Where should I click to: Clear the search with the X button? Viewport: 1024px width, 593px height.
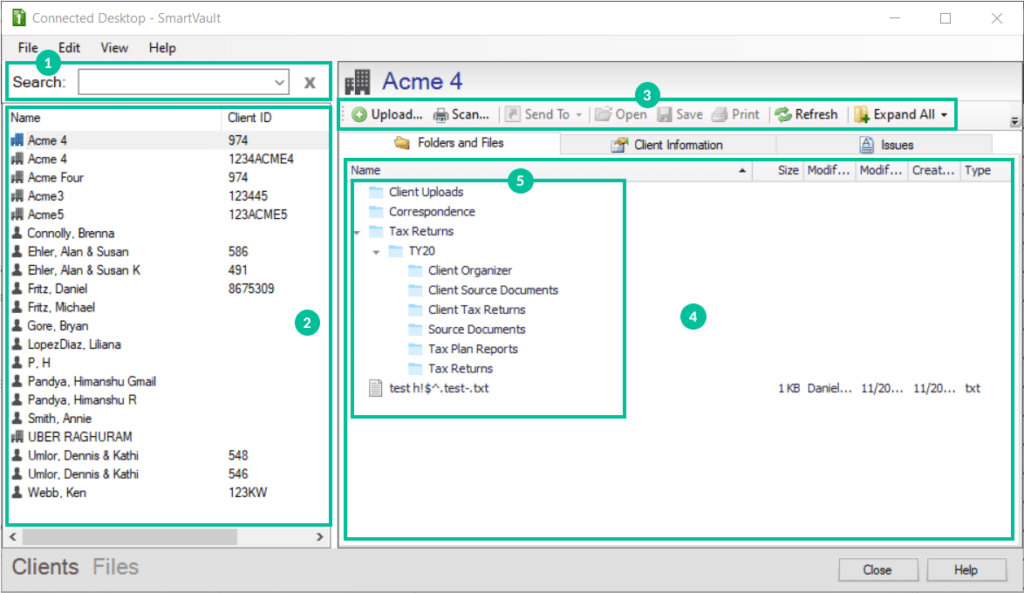click(309, 82)
